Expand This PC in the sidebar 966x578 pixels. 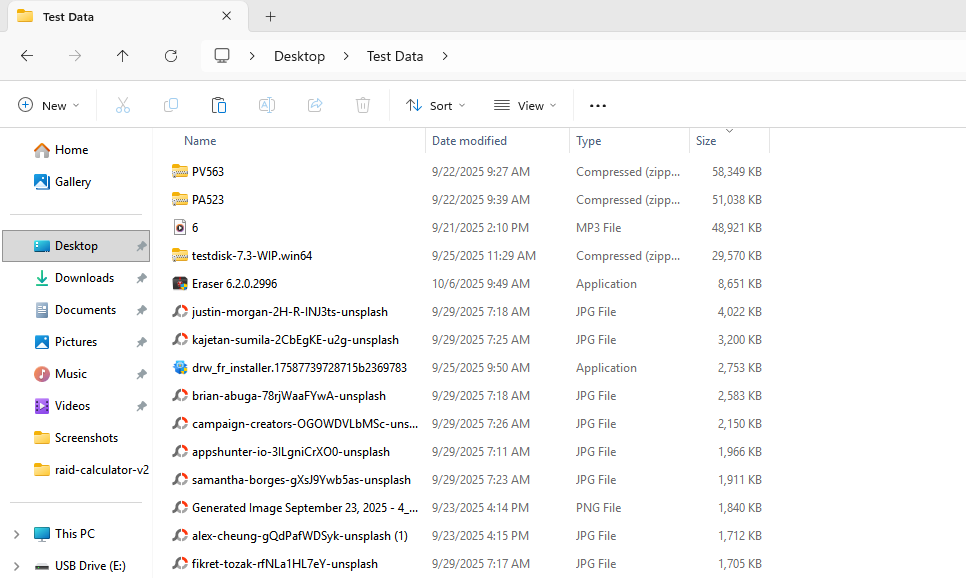(x=17, y=533)
